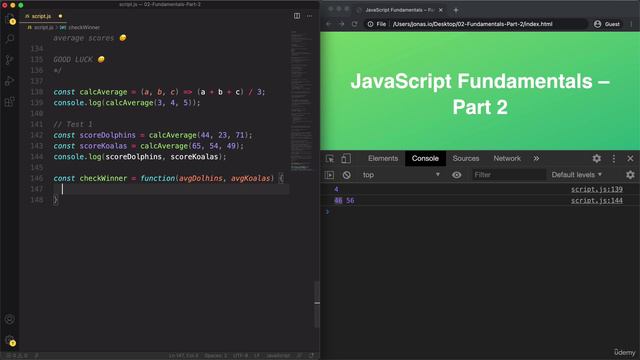Click the Spaces indentation in status bar

pyautogui.click(x=215, y=356)
